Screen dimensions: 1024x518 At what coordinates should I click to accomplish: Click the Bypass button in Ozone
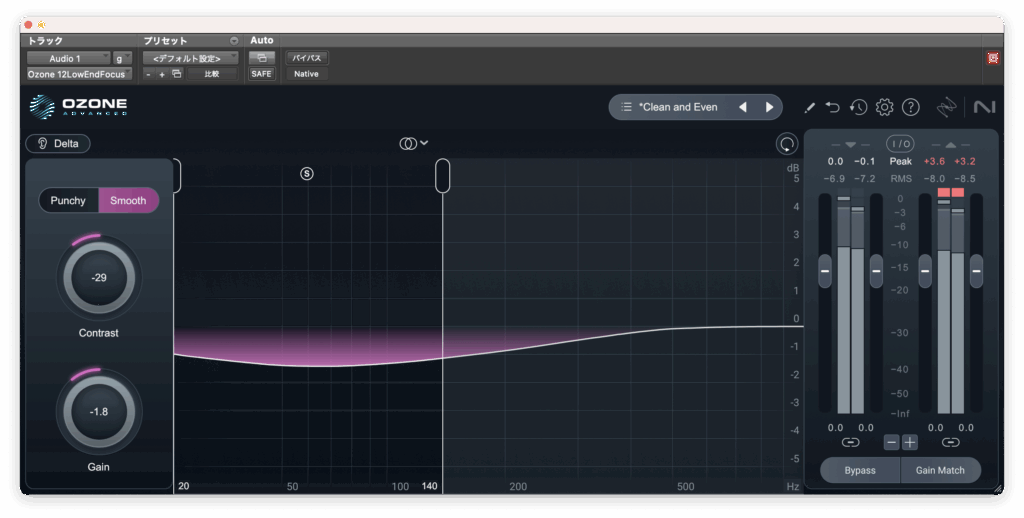[859, 470]
